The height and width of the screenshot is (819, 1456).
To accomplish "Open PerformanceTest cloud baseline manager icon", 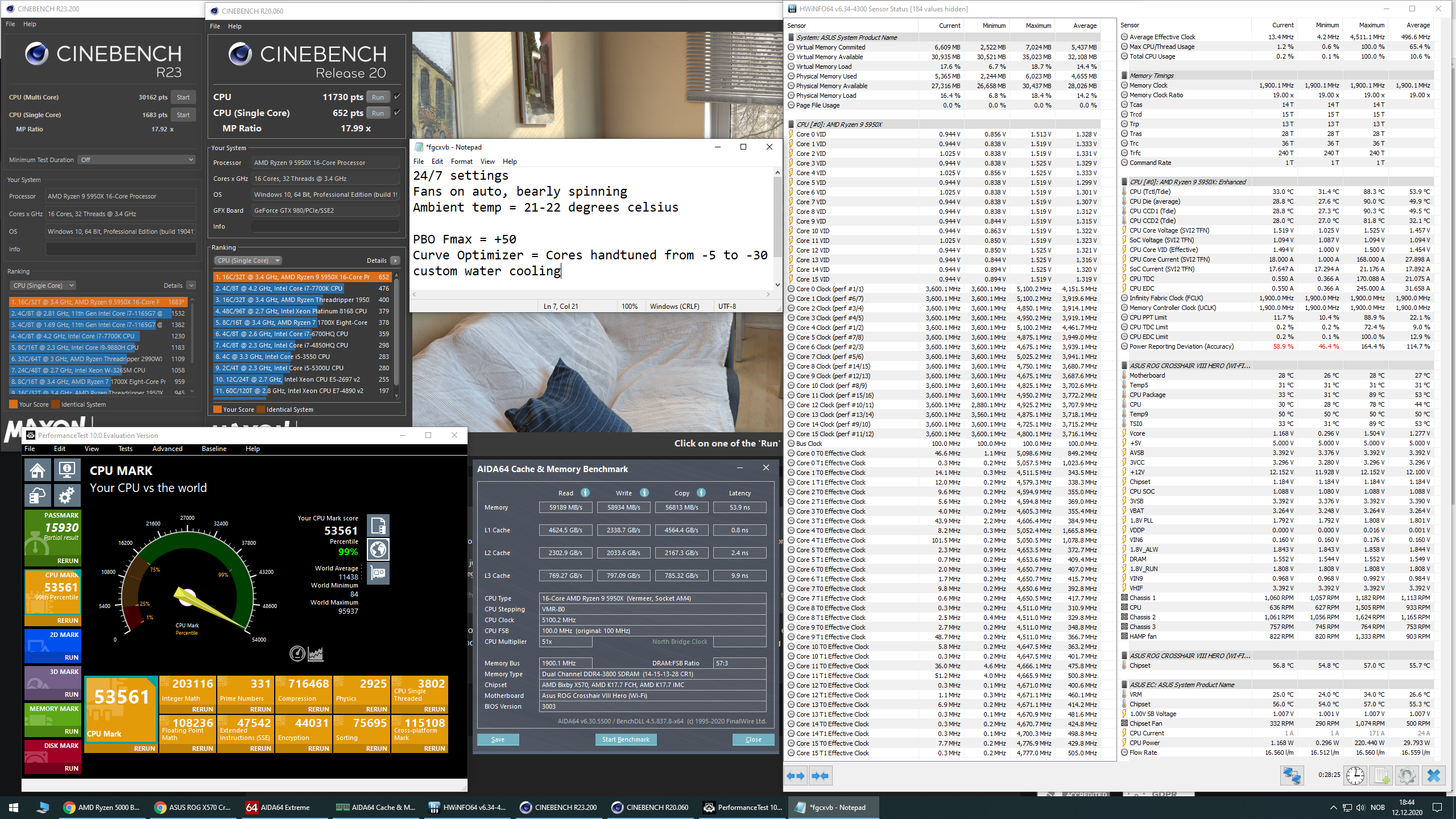I will pyautogui.click(x=38, y=495).
